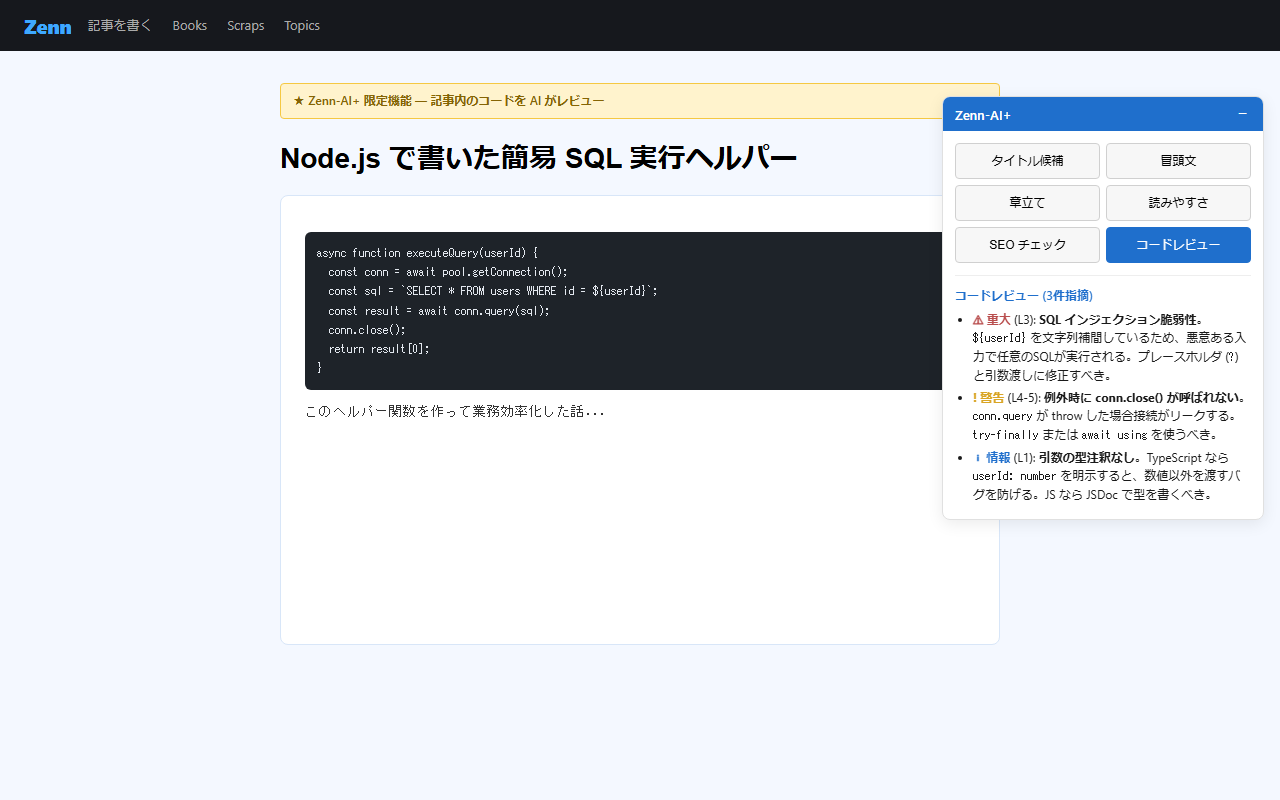The width and height of the screenshot is (1280, 800).
Task: Run the 読みやすさ check
Action: coord(1178,203)
